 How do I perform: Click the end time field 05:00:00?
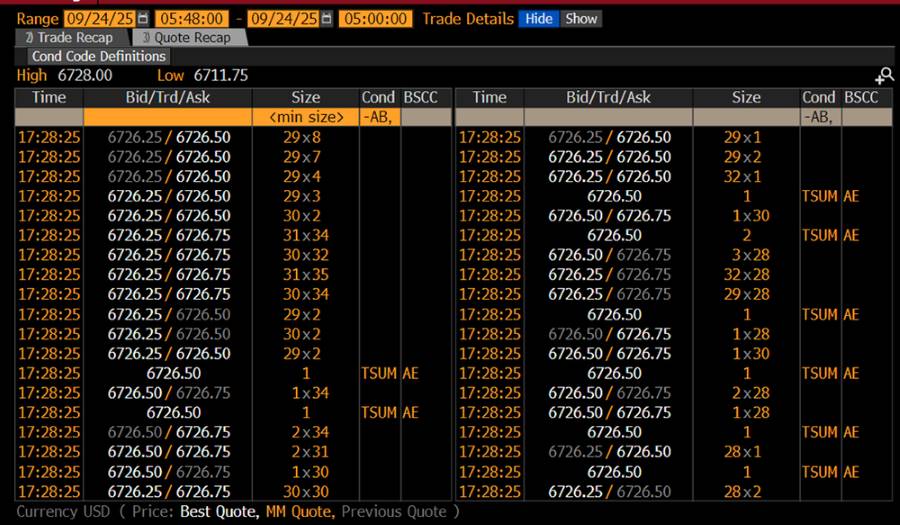coord(375,19)
